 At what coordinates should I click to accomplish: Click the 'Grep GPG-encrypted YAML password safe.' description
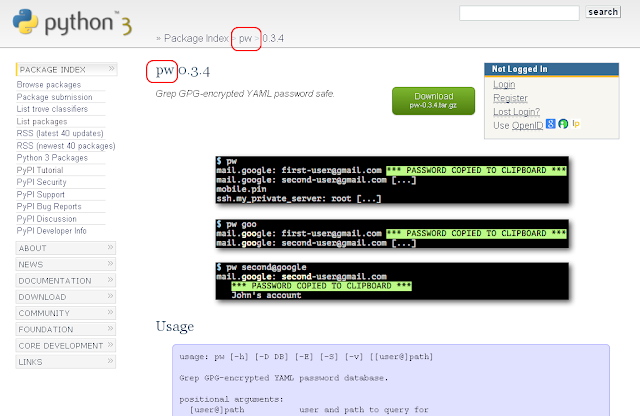[245, 94]
